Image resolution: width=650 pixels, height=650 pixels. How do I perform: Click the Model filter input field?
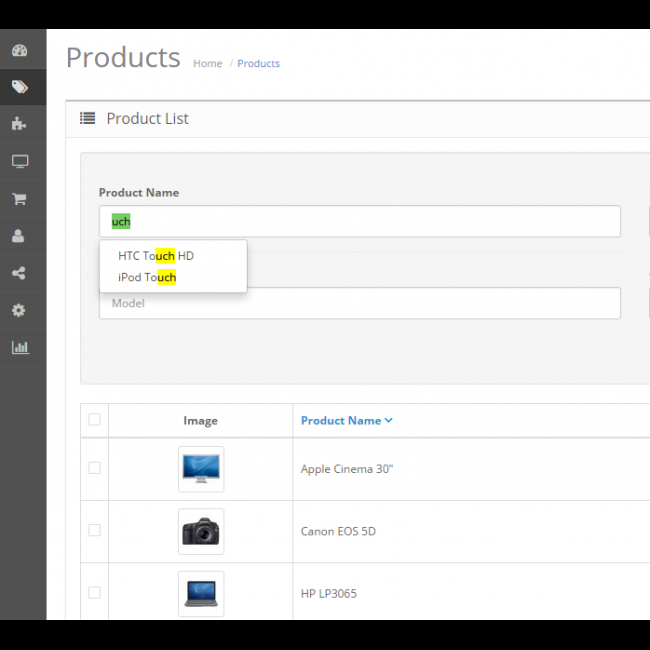(x=359, y=303)
